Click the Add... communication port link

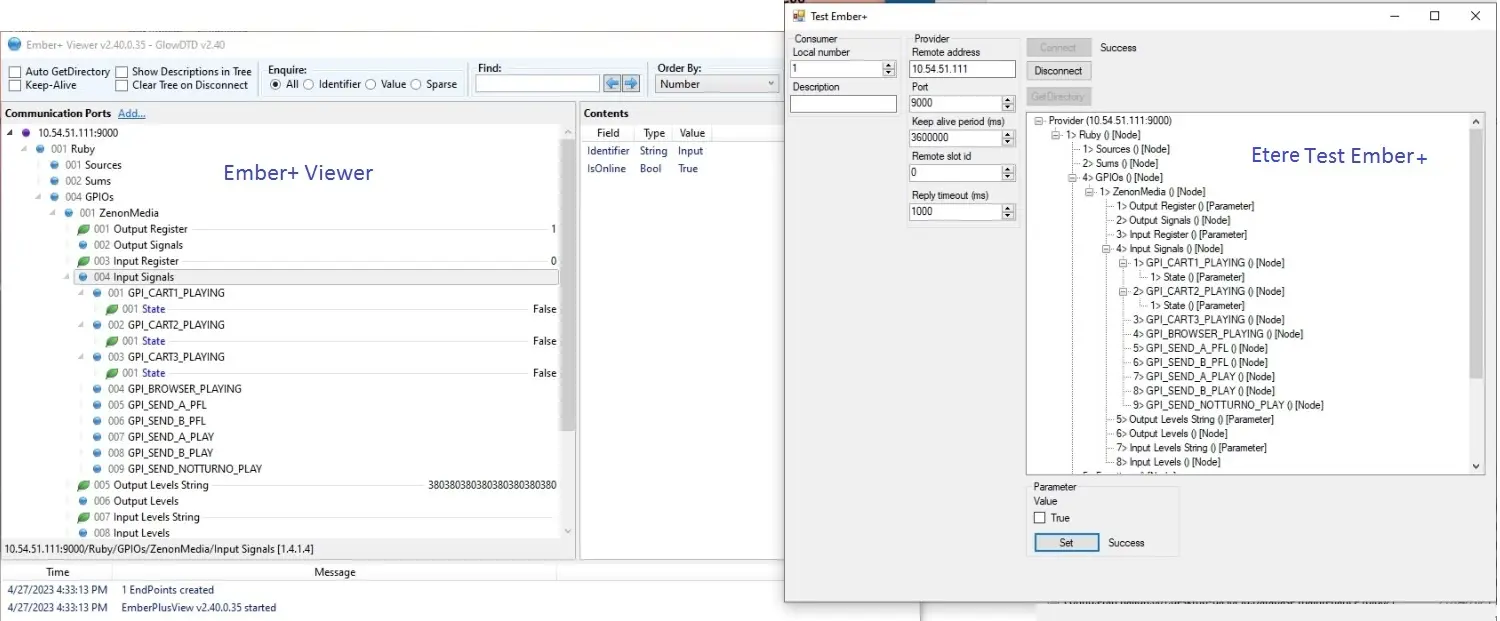[x=131, y=114]
